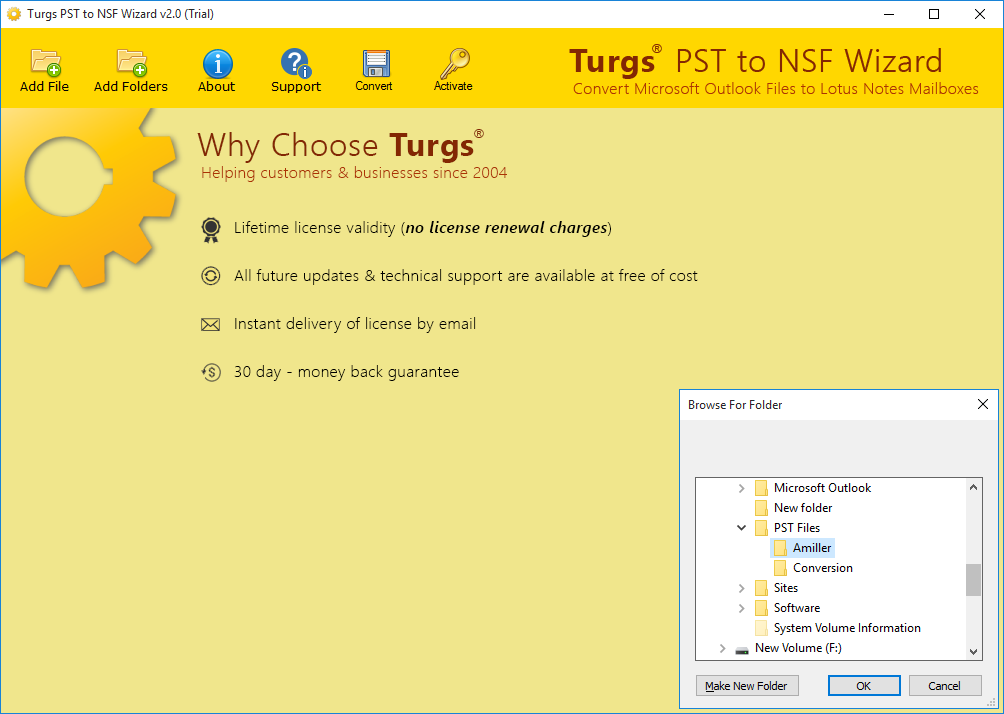Select the Microsoft Outlook folder label

(822, 488)
